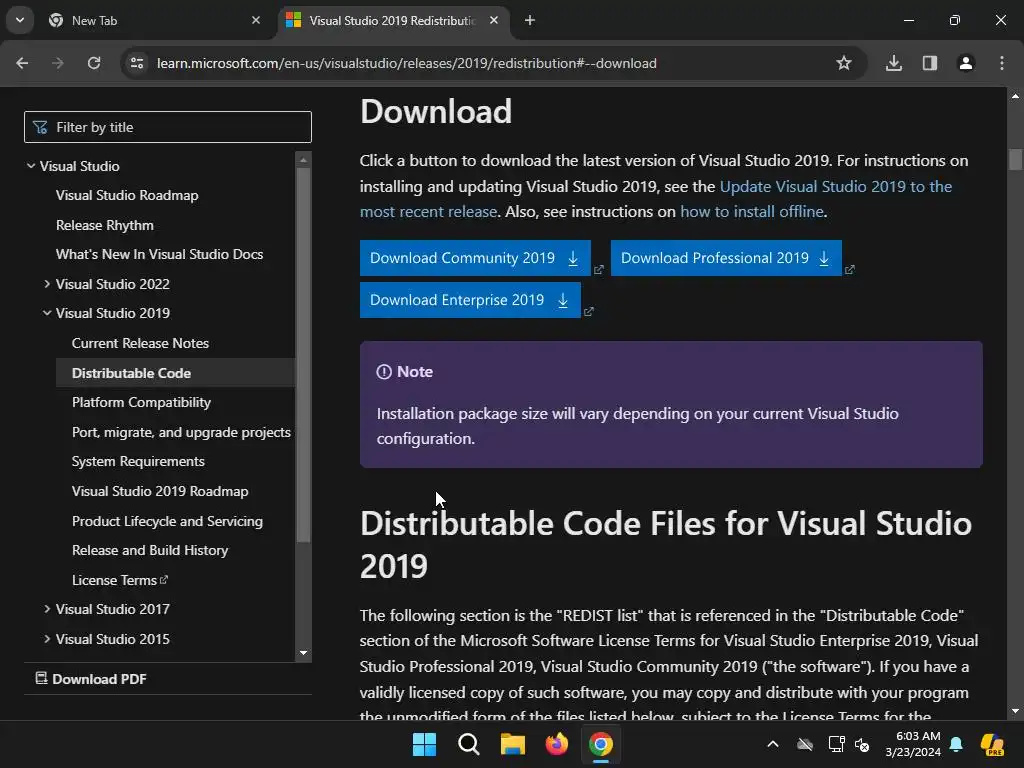Open Visual Studio 2019 Roadmap
The height and width of the screenshot is (768, 1024).
160,491
